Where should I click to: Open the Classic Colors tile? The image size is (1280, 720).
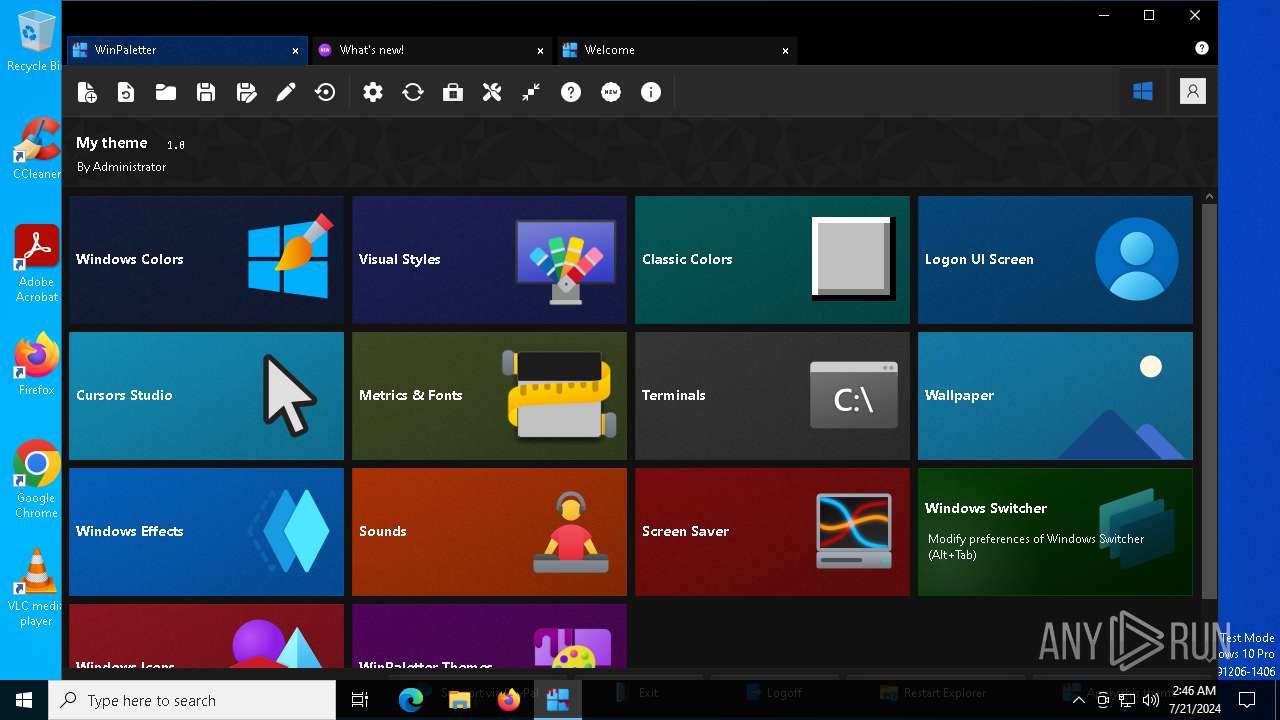point(772,260)
